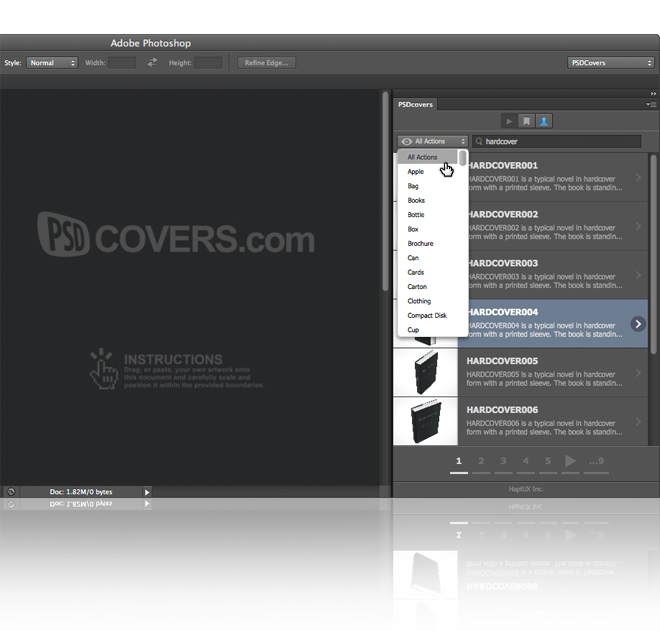Screen dimensions: 660x631
Task: Click the Width input field
Action: click(122, 63)
